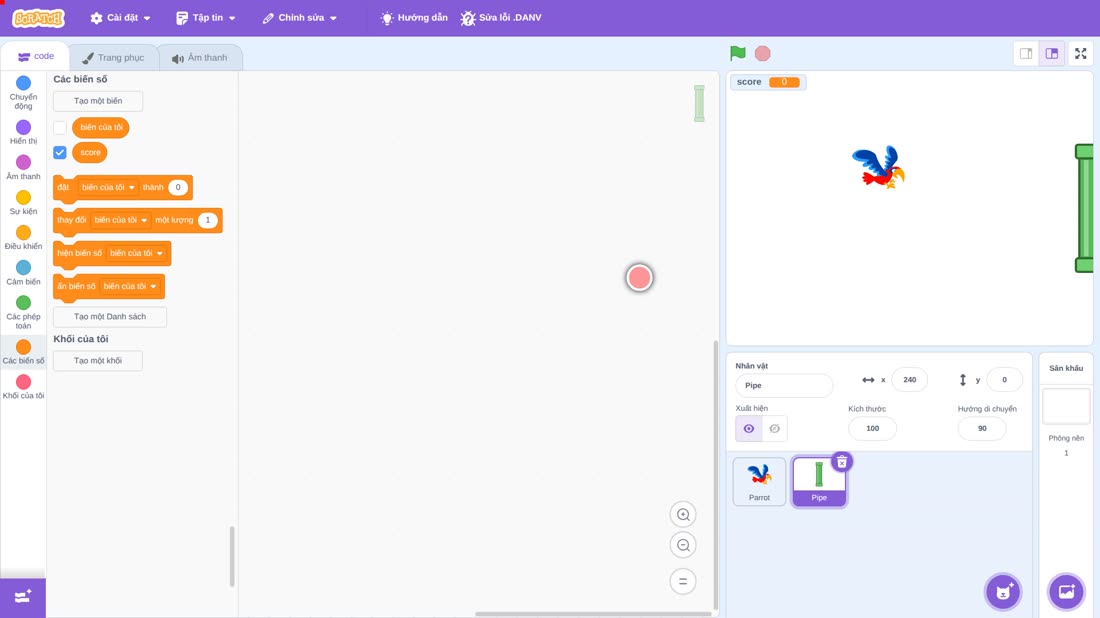Check the 'biến của tôi' variable checkbox
The image size is (1100, 618).
[60, 128]
